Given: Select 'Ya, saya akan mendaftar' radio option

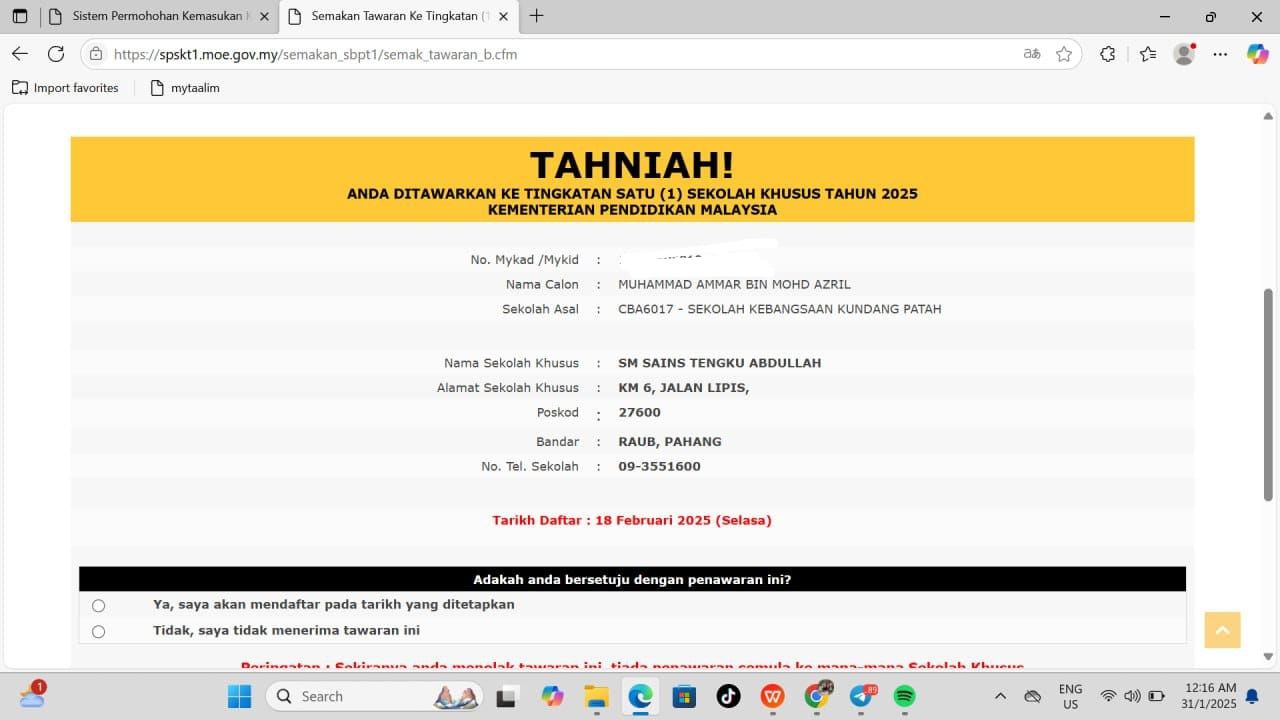Looking at the screenshot, I should coord(98,606).
